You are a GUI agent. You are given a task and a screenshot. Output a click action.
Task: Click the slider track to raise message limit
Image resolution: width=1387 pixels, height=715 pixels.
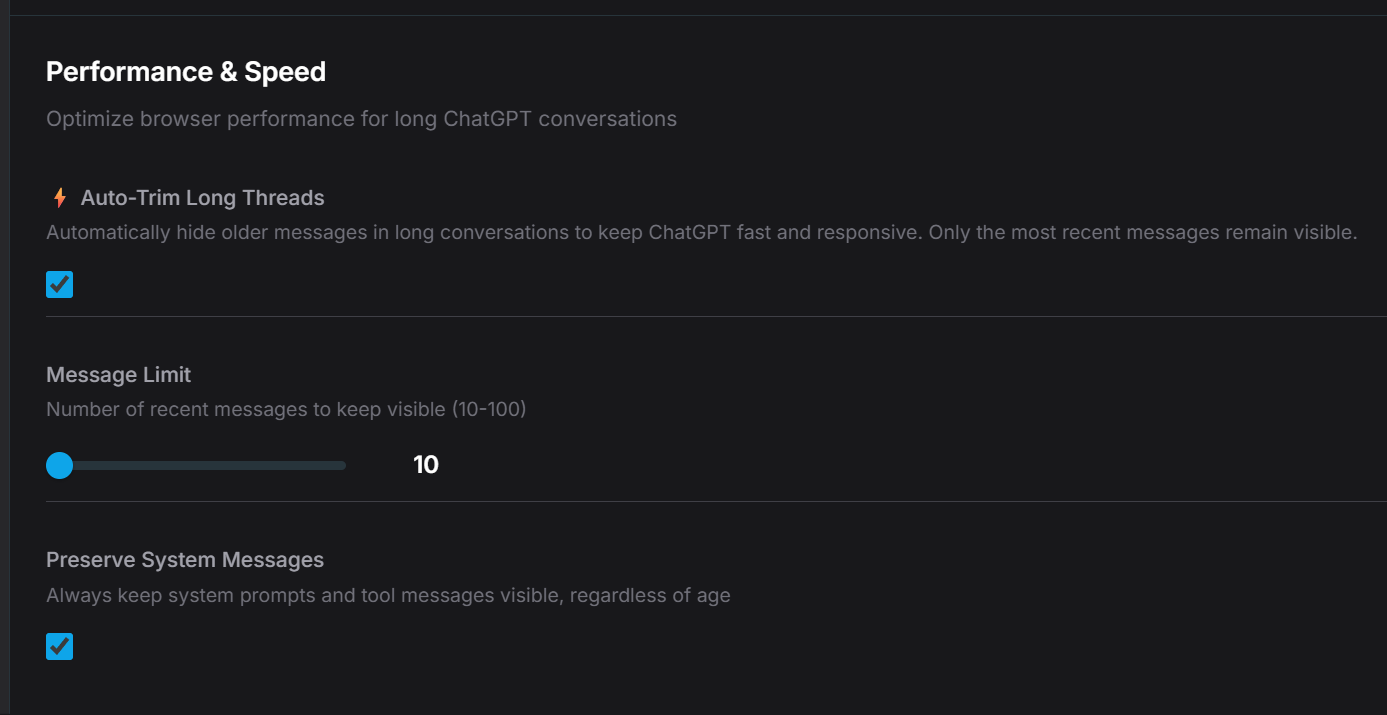(x=250, y=465)
